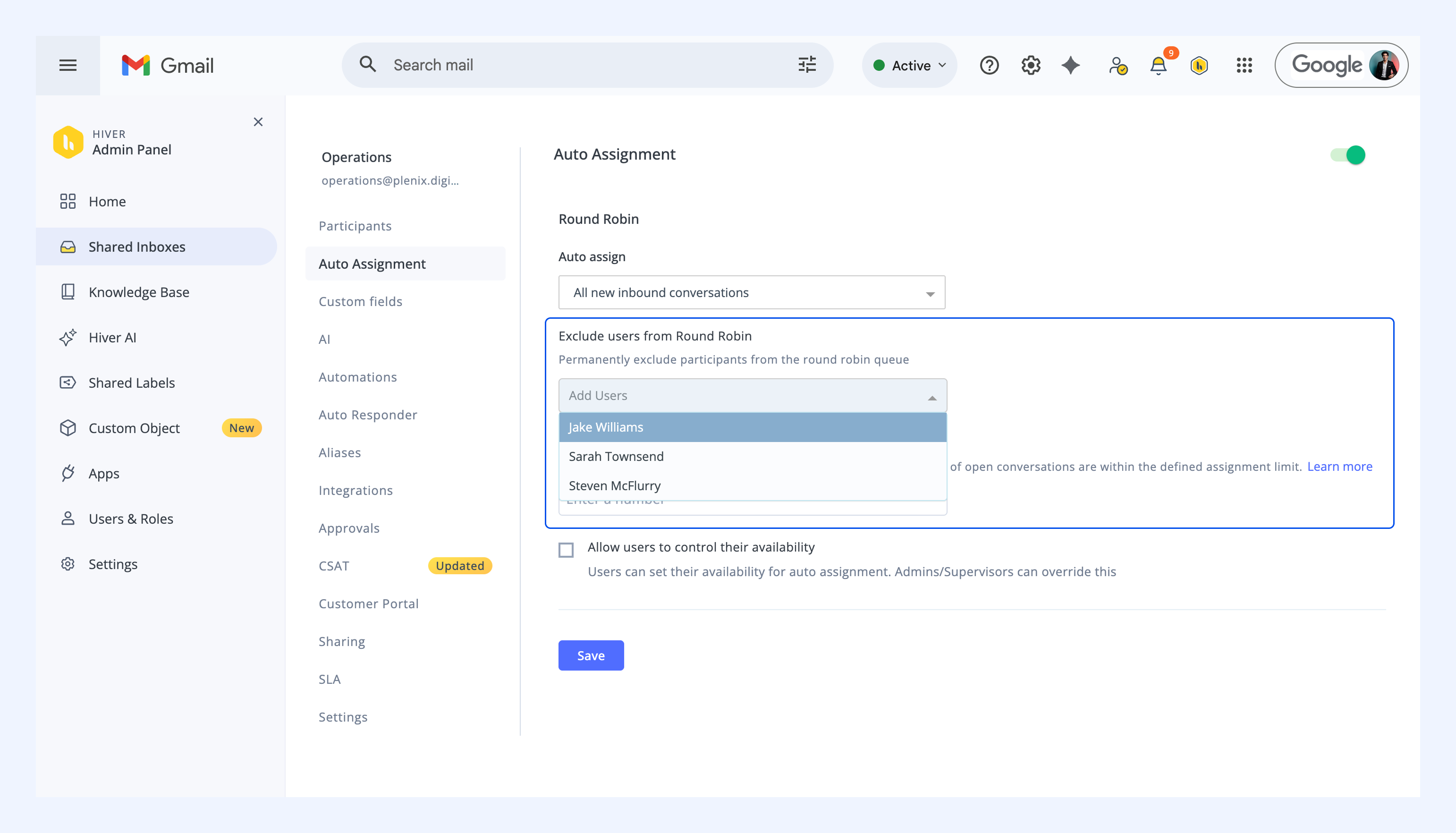Click the sidebar Settings gear icon

tap(68, 563)
